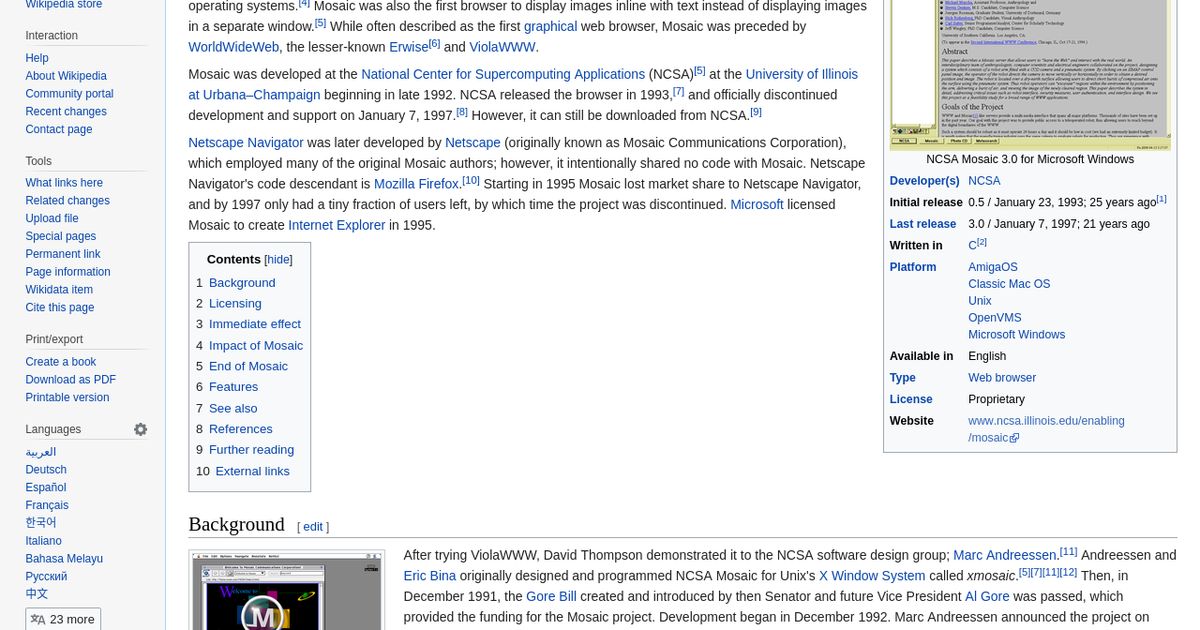This screenshot has height=630, width=1200.
Task: Open the Netscape Navigator article link
Action: pyautogui.click(x=245, y=142)
